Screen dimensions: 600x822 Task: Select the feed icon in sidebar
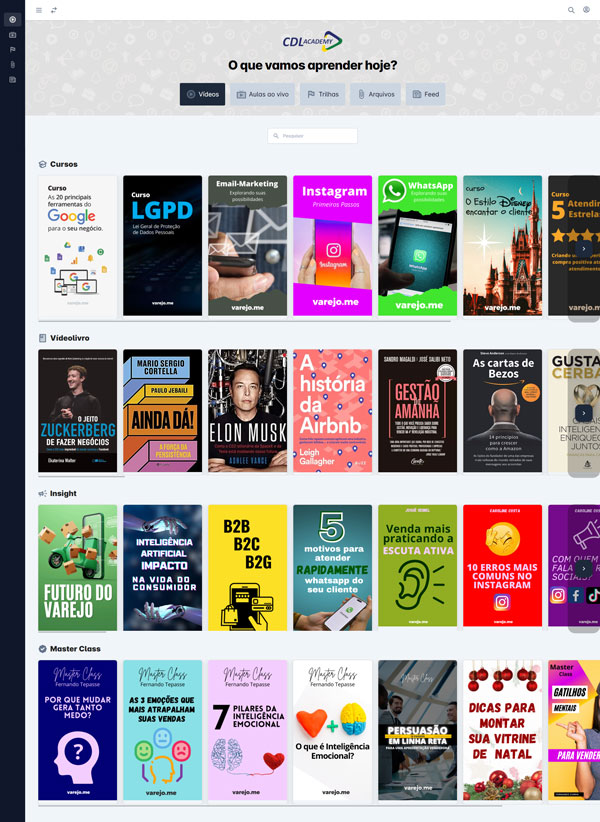point(13,80)
